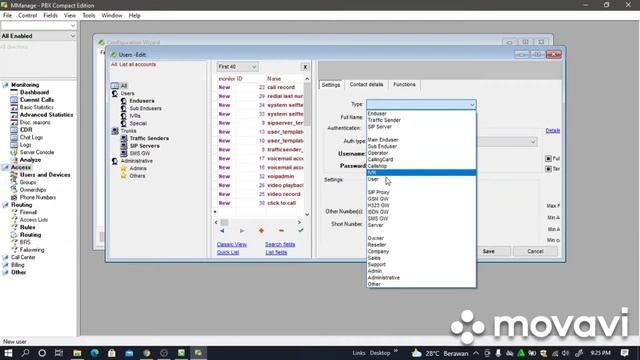Select the 'call record' row
The height and width of the screenshot is (360, 640).
pos(260,87)
